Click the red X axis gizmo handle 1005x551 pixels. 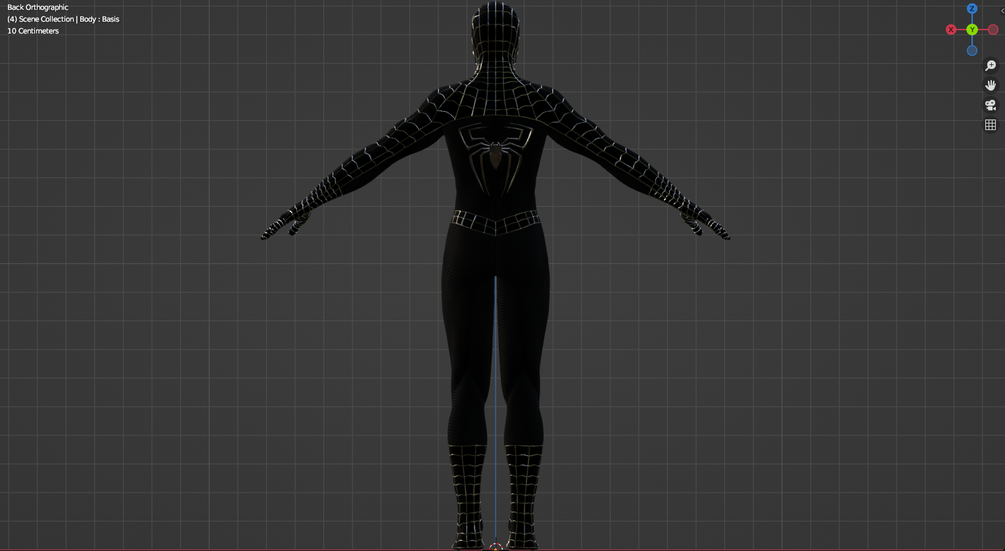point(951,29)
